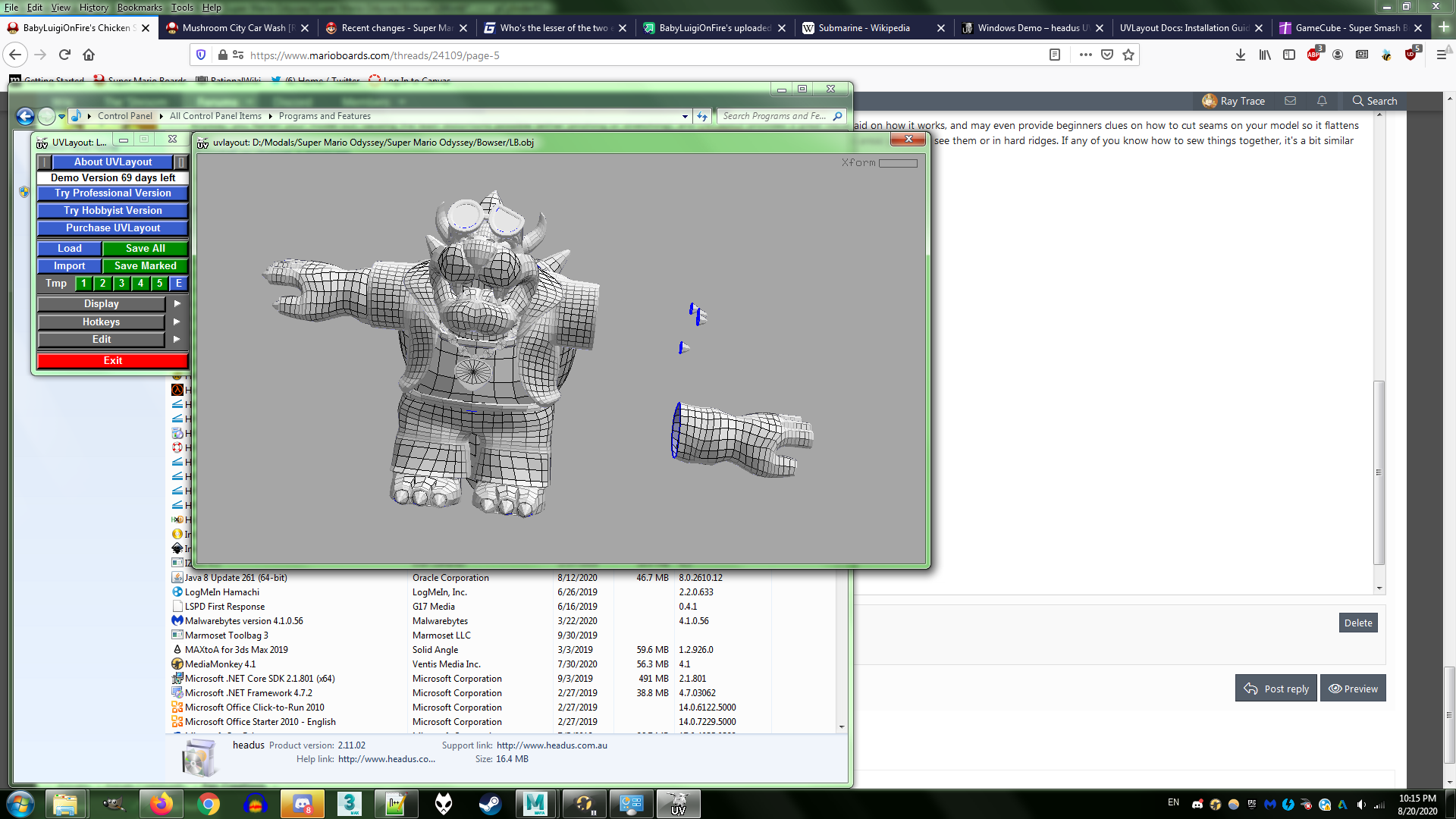The height and width of the screenshot is (819, 1456).
Task: Bookmark this page with the star icon
Action: pyautogui.click(x=1128, y=55)
